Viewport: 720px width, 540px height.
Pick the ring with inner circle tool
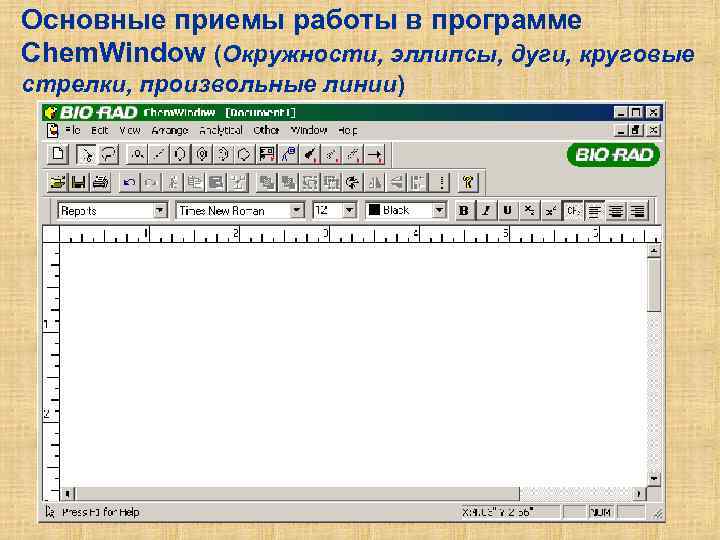[x=202, y=154]
